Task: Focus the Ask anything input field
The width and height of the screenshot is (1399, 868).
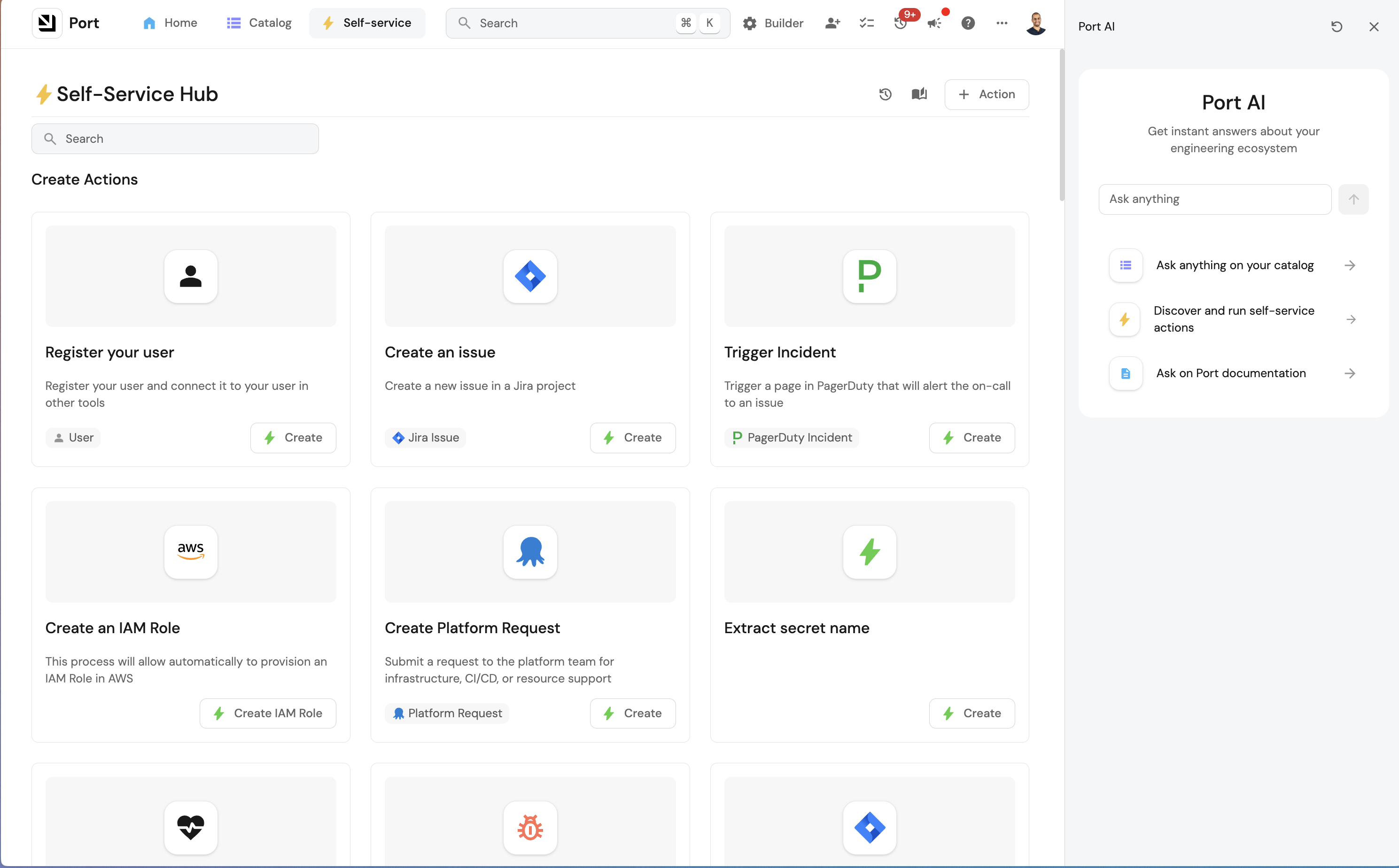Action: (1214, 199)
